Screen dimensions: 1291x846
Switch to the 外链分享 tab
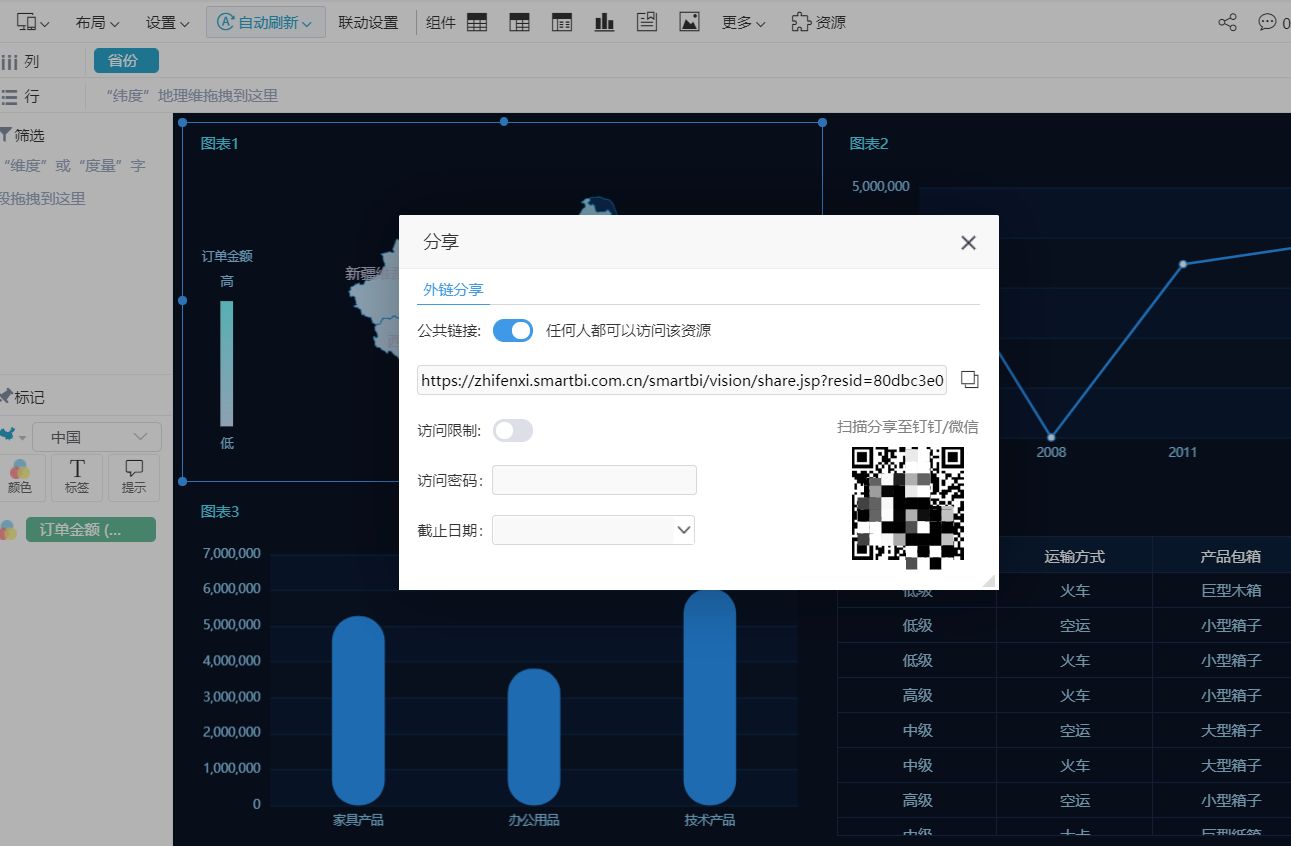(x=453, y=290)
